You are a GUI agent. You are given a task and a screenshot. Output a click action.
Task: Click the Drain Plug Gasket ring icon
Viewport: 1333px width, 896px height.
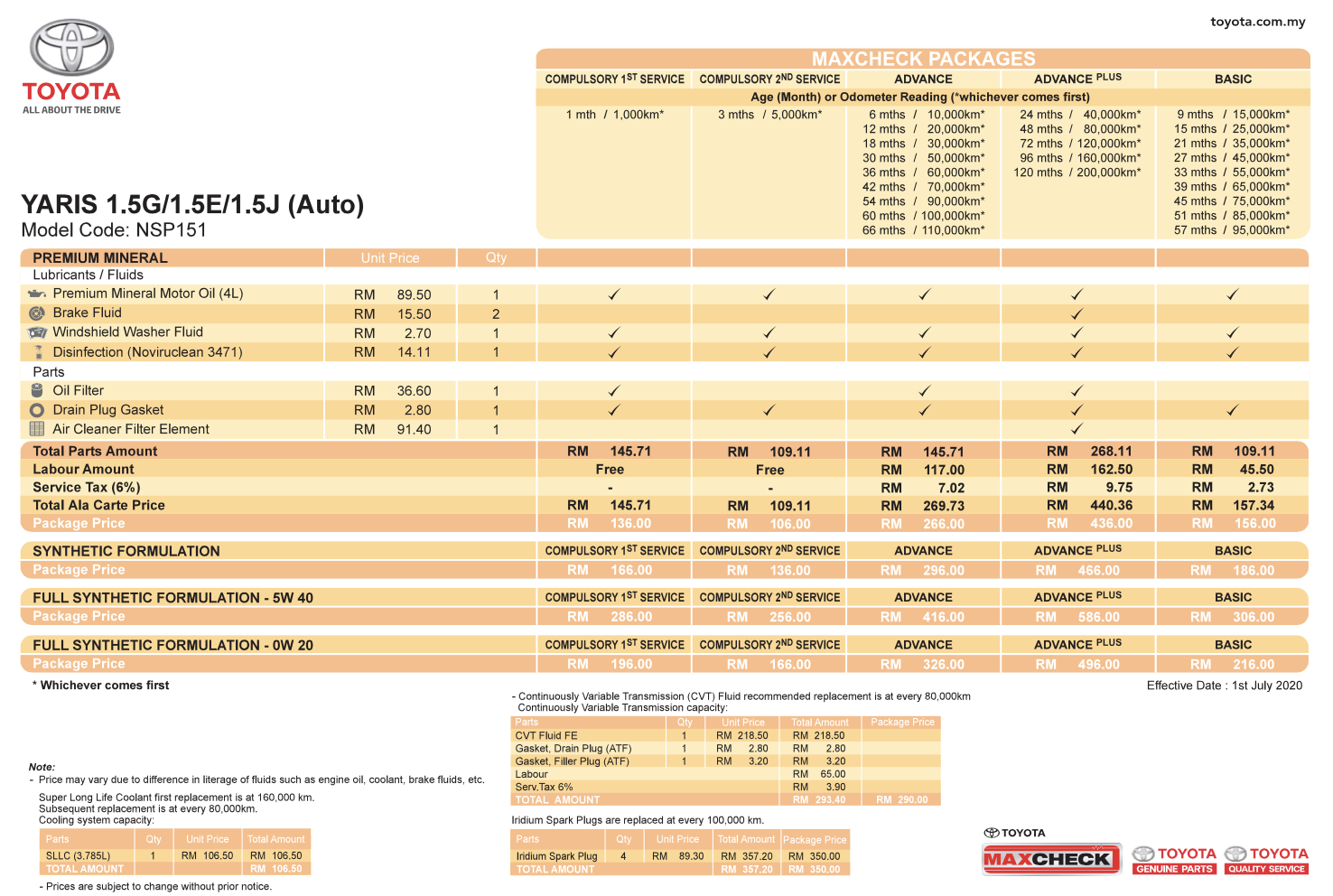point(37,410)
